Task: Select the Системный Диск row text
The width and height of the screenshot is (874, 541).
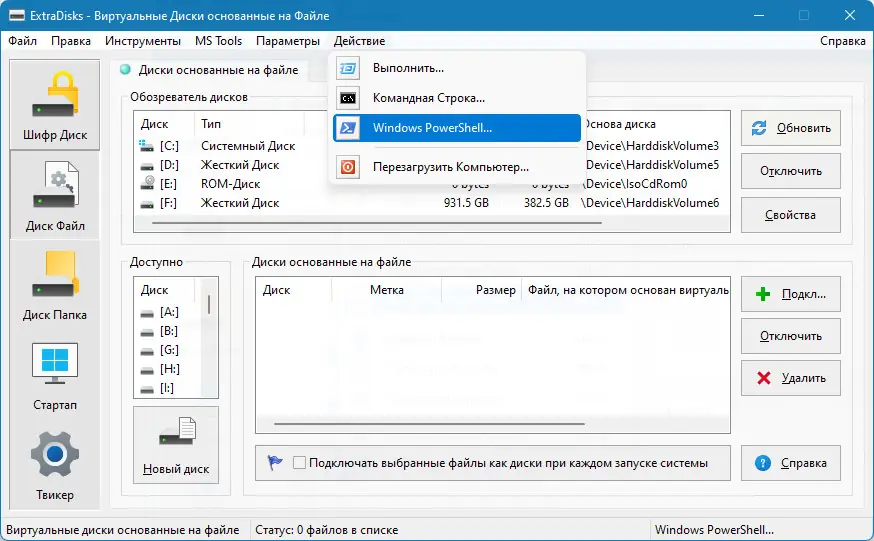Action: 248,146
